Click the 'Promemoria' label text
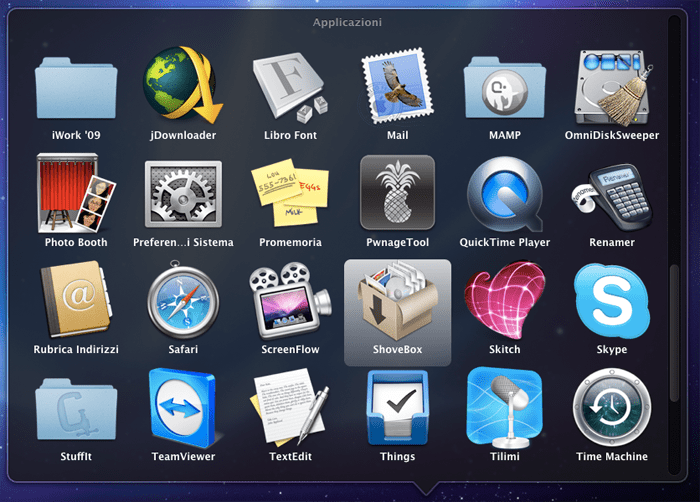This screenshot has width=700, height=502. click(x=290, y=243)
